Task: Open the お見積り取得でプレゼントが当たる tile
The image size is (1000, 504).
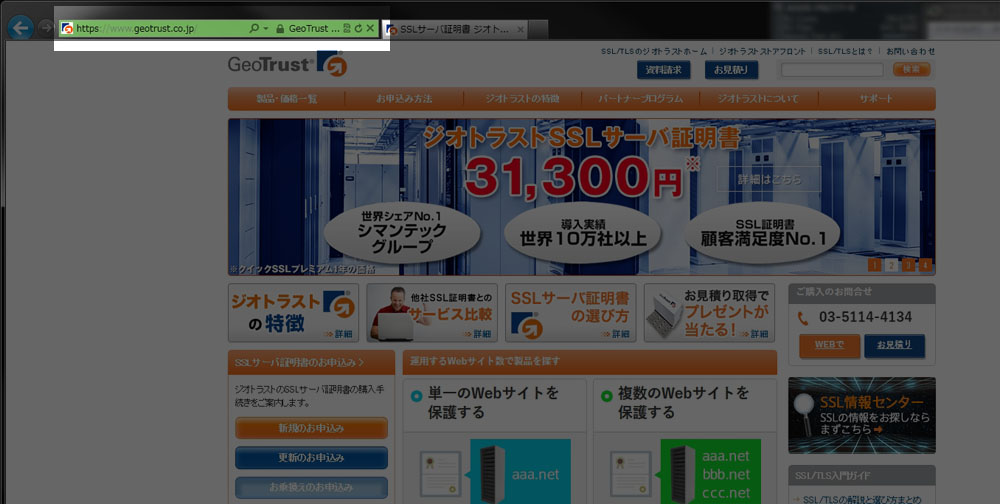Action: (709, 313)
